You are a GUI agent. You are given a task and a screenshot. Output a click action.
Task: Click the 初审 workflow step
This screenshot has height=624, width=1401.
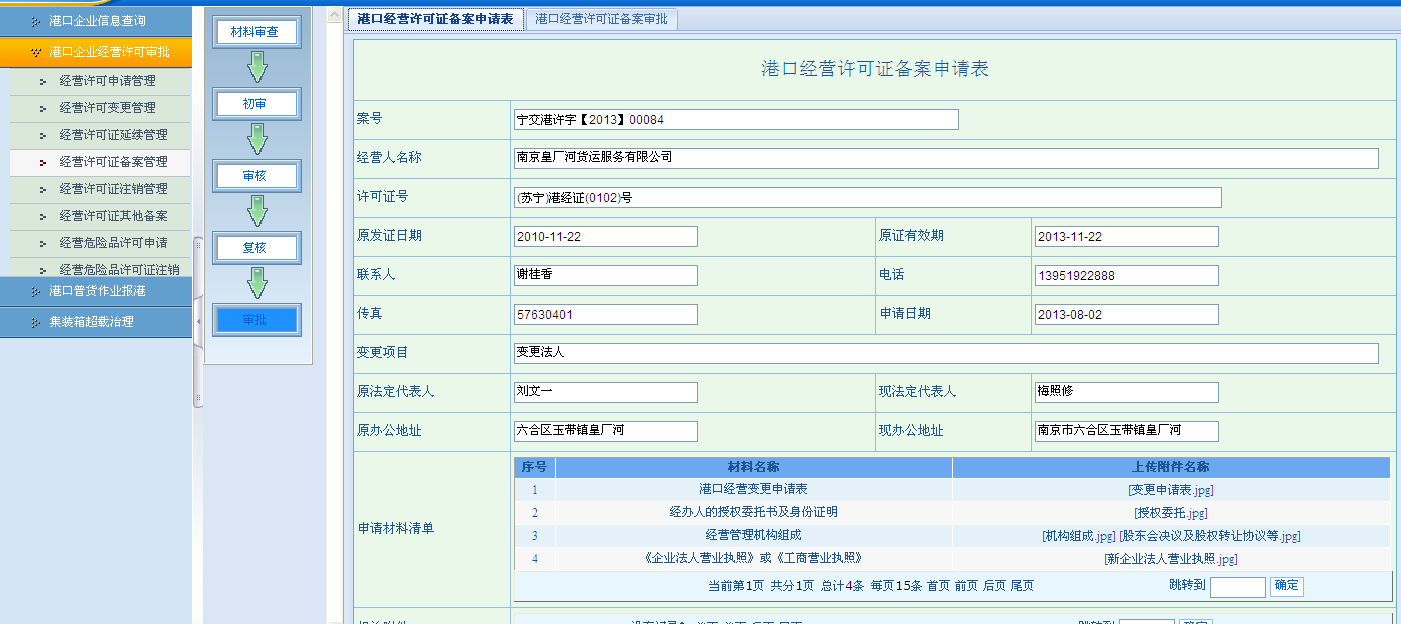click(256, 104)
